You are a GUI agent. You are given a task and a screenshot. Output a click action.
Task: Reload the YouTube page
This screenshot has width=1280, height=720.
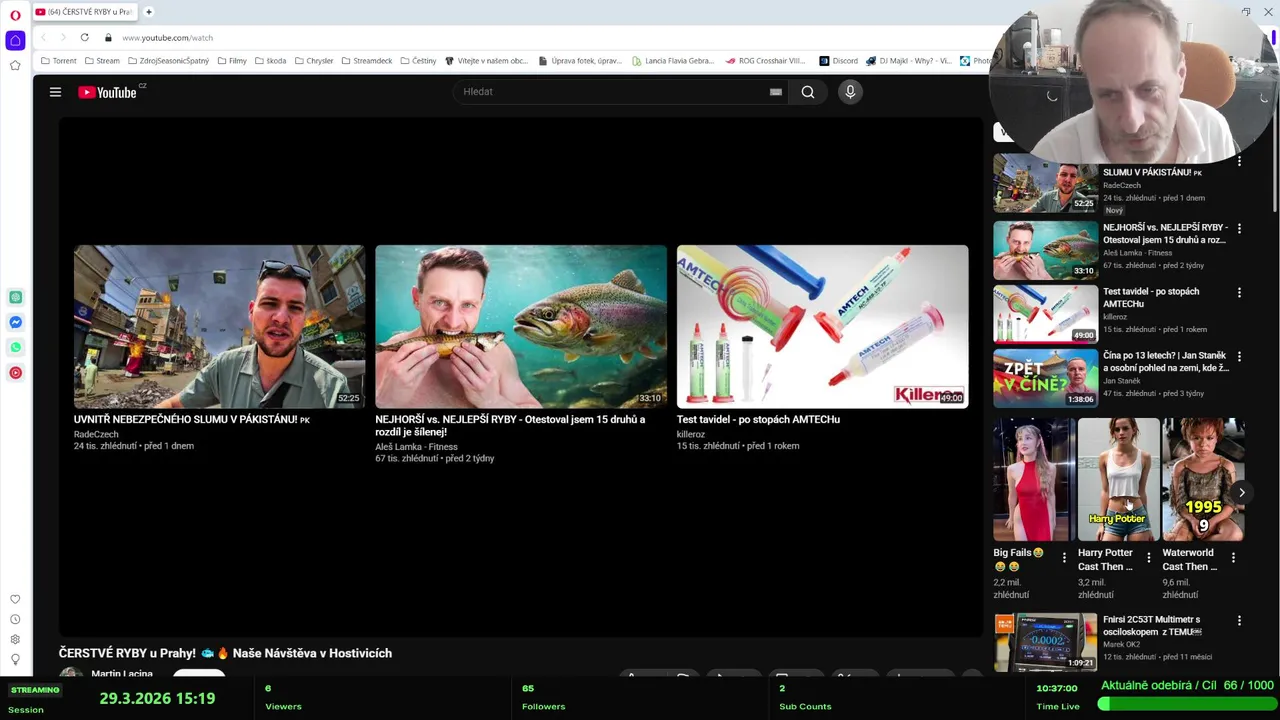click(x=85, y=38)
